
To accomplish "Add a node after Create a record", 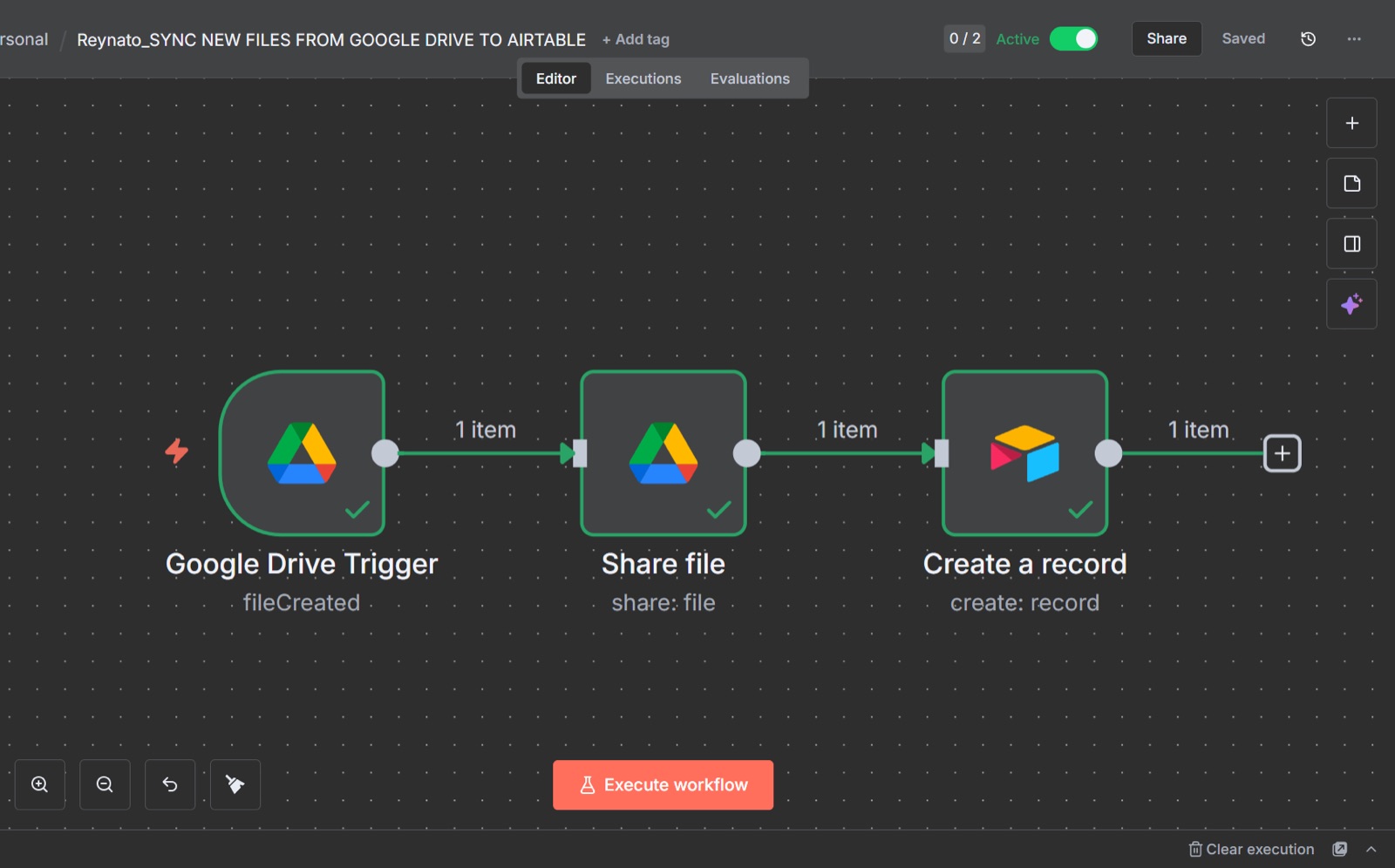I will 1283,453.
